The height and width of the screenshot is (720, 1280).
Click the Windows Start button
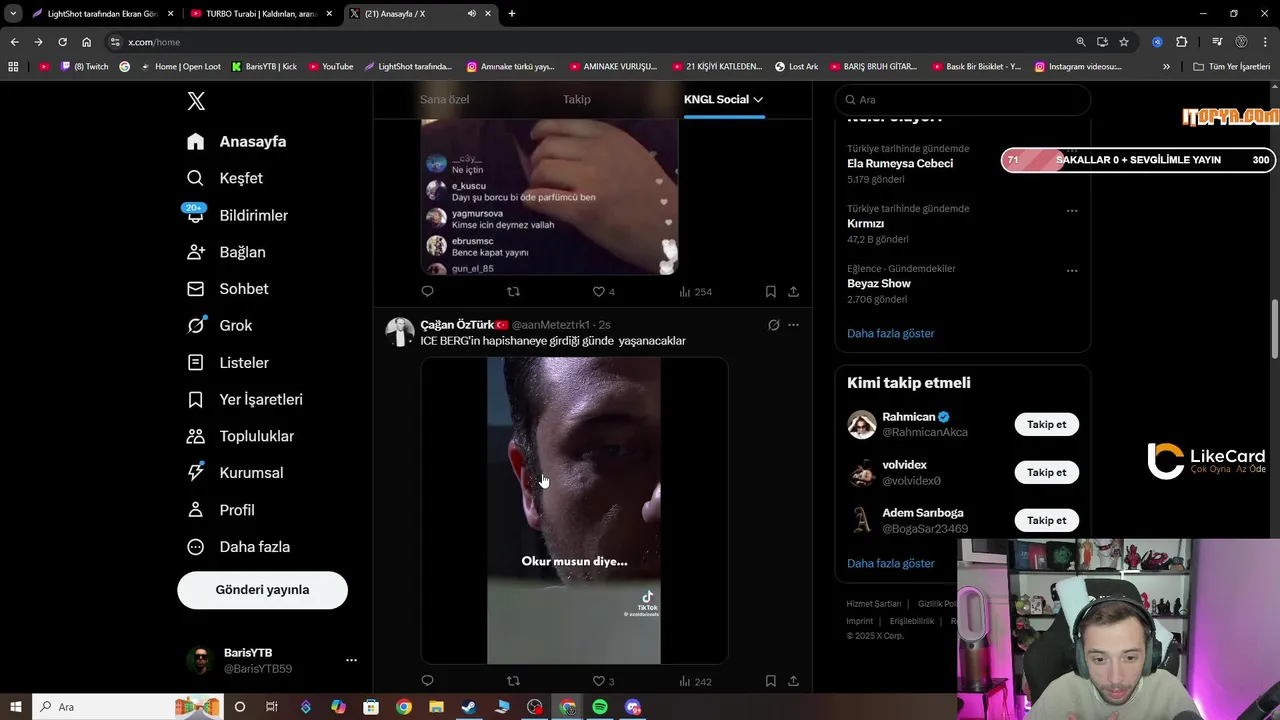(14, 707)
